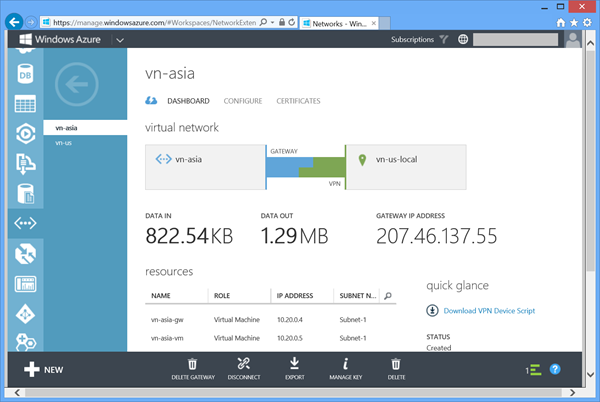The width and height of the screenshot is (600, 402).
Task: Open the user account avatar menu
Action: pos(573,40)
